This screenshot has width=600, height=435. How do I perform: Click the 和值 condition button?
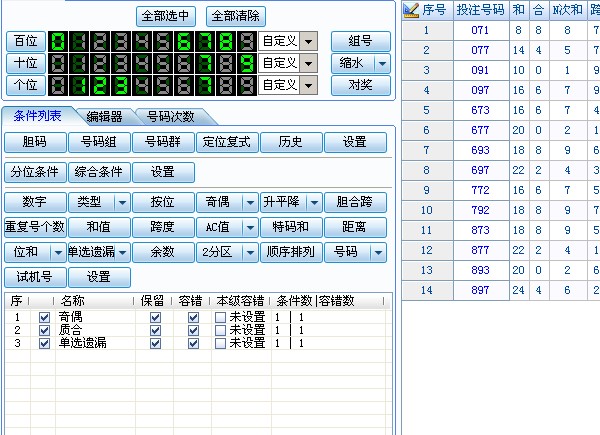(x=99, y=228)
